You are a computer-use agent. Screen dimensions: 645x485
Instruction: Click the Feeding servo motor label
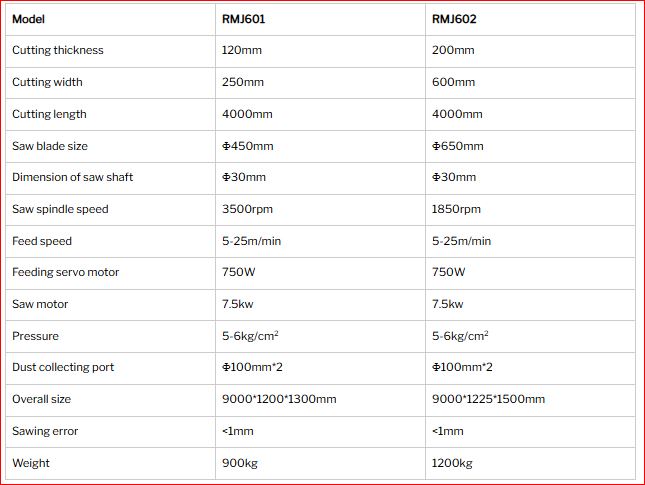(65, 272)
